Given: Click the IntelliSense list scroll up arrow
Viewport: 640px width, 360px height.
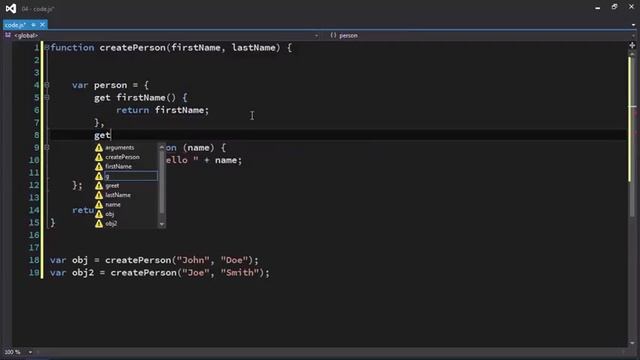Looking at the screenshot, I should pyautogui.click(x=162, y=147).
